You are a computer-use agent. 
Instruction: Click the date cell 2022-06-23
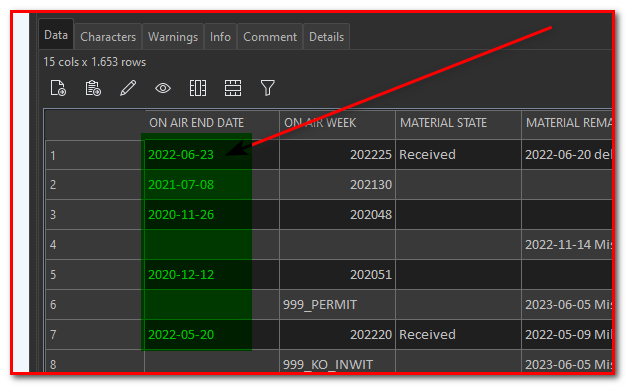pos(212,155)
